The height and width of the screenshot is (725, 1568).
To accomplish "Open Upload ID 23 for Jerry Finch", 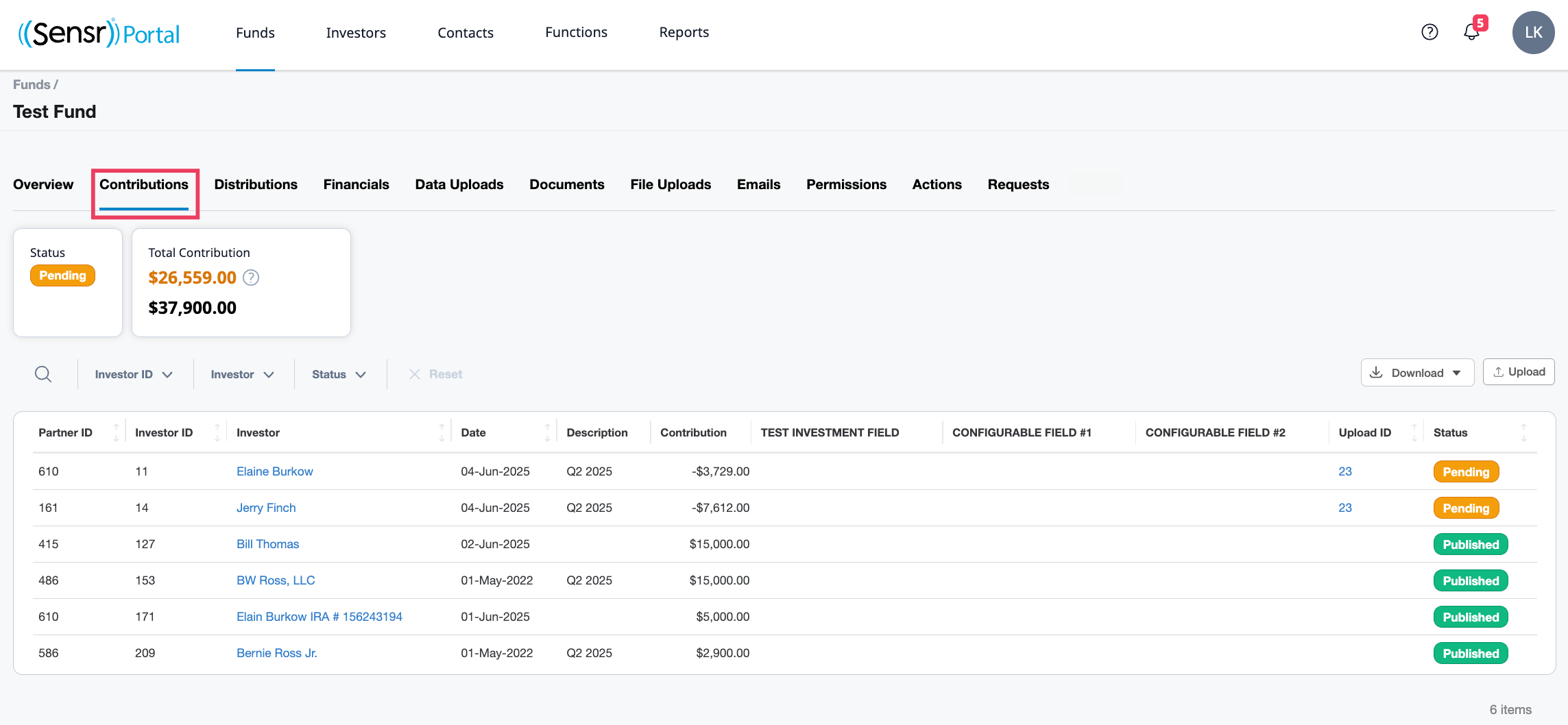I will click(1345, 508).
